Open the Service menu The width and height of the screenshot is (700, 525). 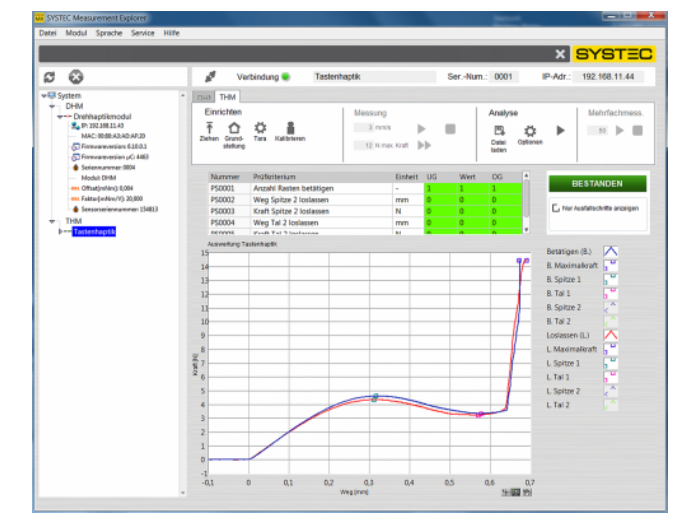(142, 33)
